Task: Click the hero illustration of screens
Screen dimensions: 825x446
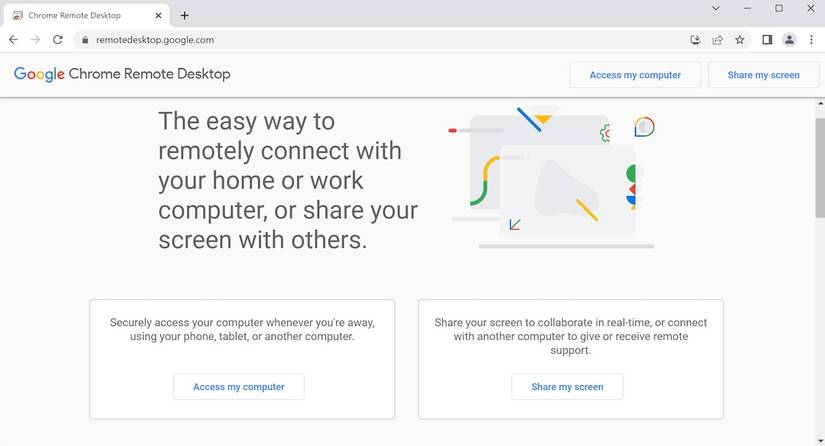Action: (x=552, y=177)
